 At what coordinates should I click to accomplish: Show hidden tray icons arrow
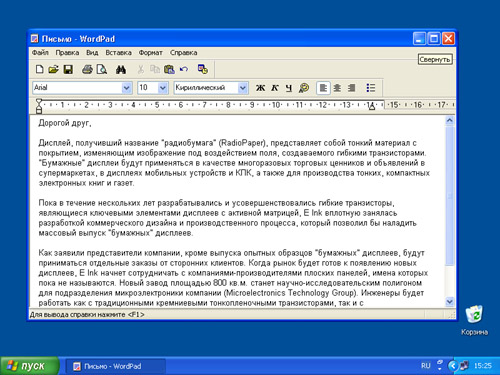tap(452, 366)
